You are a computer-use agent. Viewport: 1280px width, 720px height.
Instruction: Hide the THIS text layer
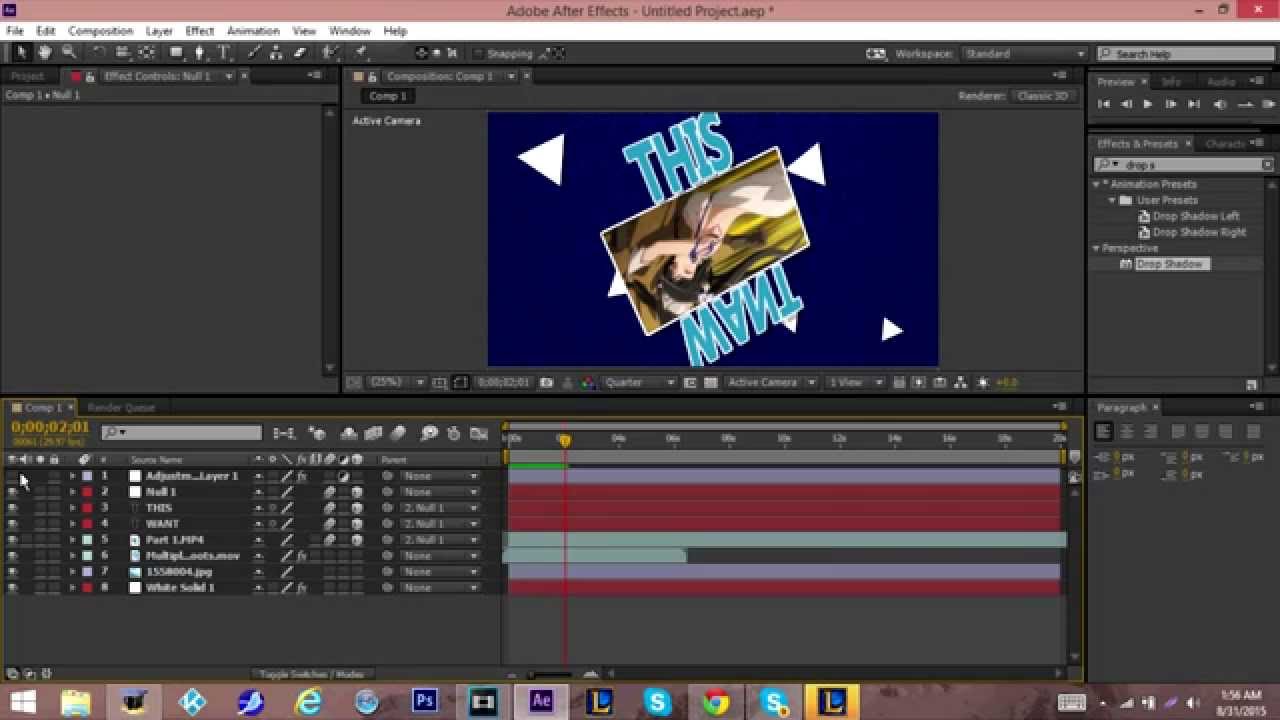tap(12, 508)
